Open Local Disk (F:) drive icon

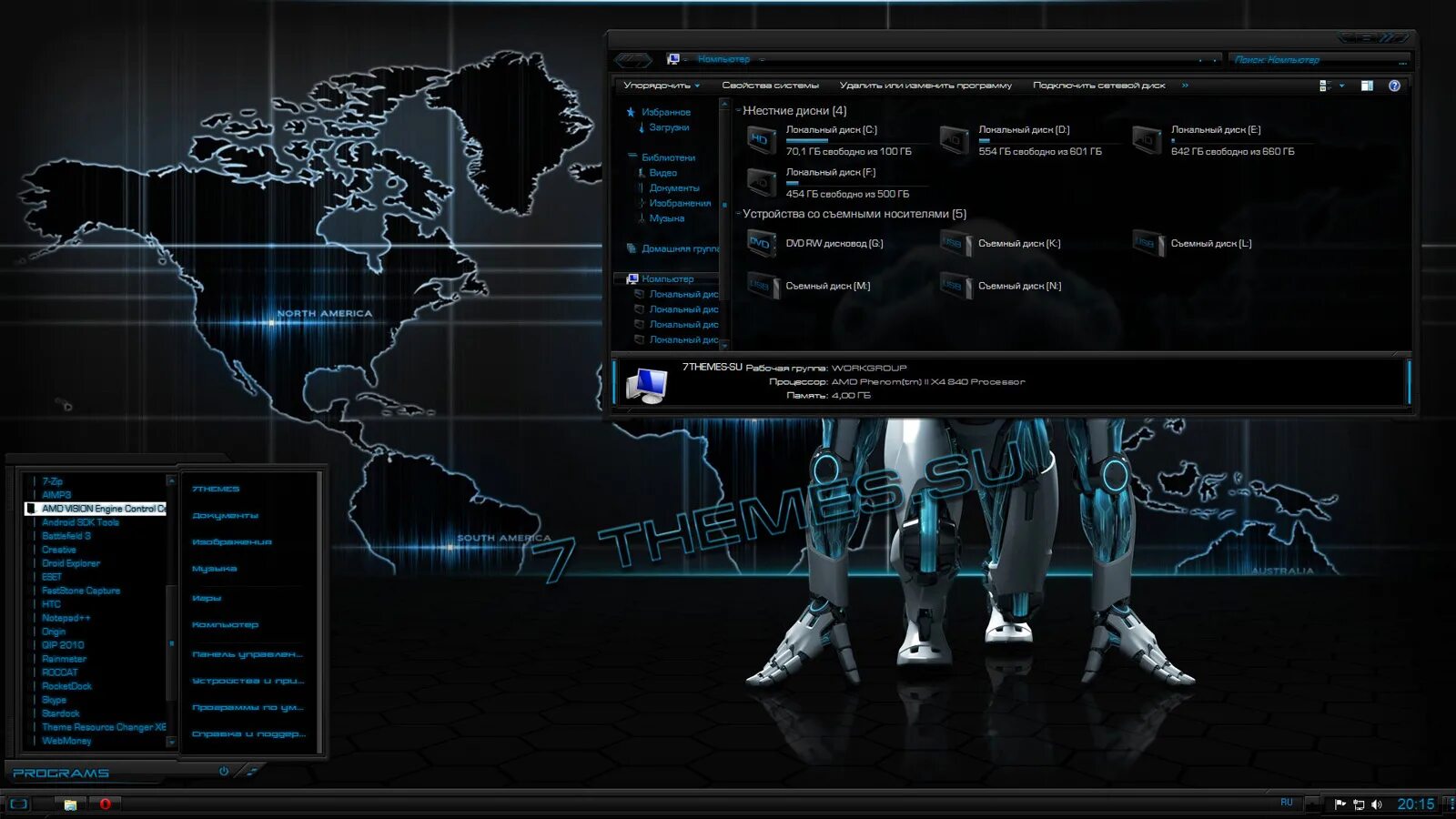[762, 182]
